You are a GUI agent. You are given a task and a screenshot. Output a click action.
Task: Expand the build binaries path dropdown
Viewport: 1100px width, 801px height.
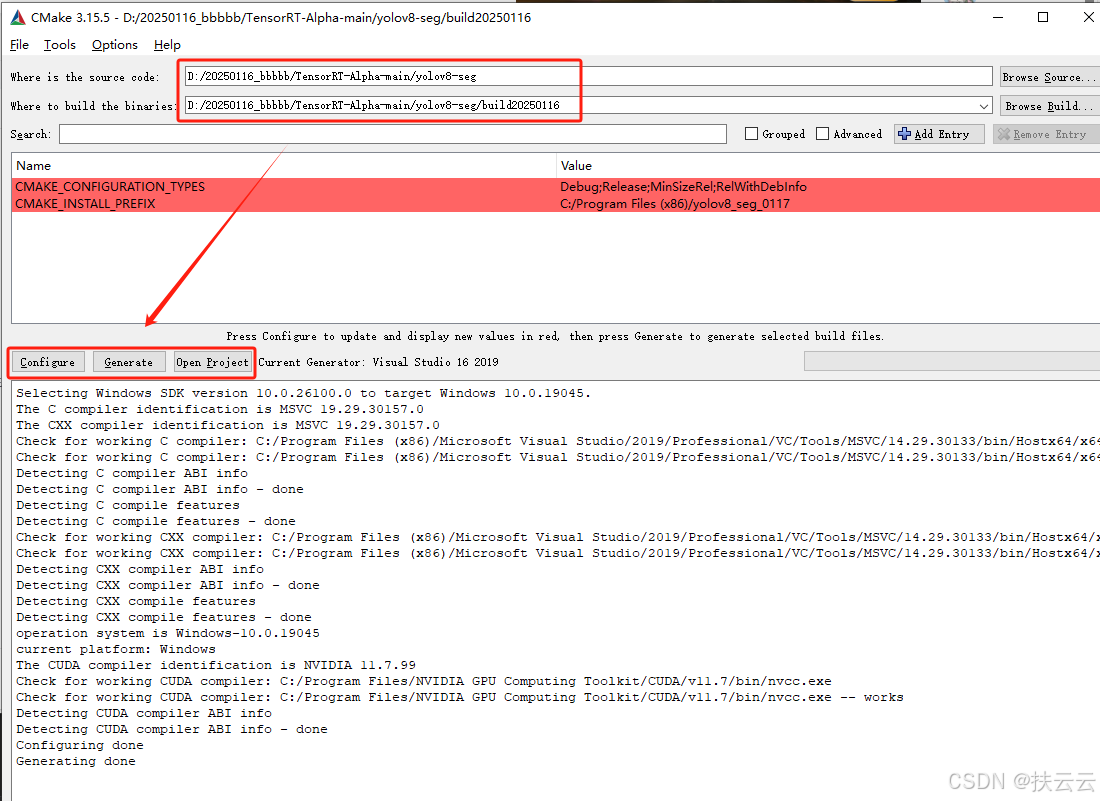click(x=984, y=106)
